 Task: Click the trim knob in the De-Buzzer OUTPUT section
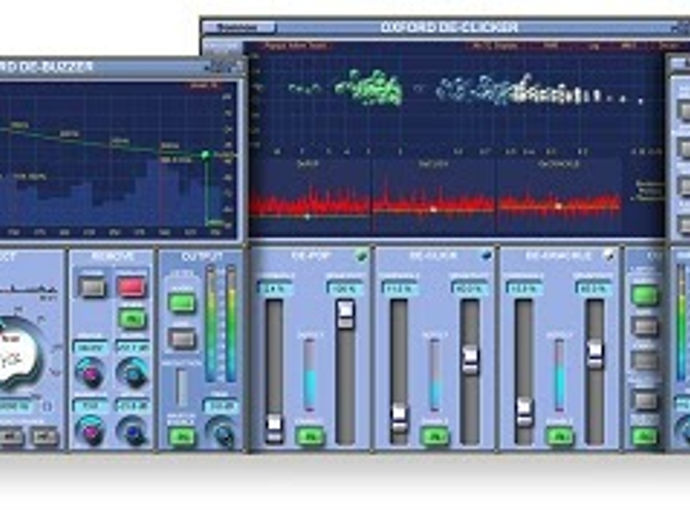coord(221,431)
